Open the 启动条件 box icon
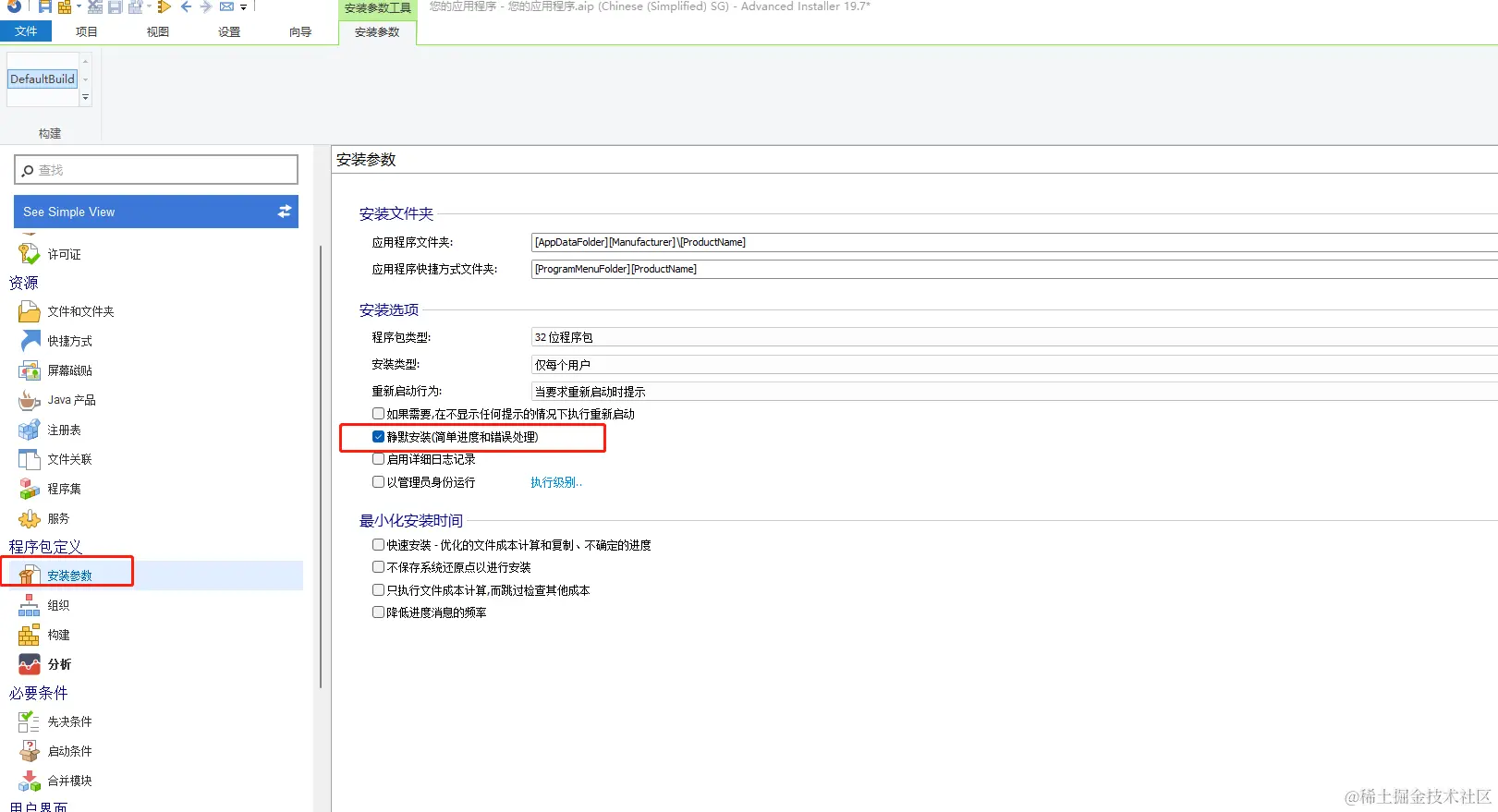1498x812 pixels. tap(29, 751)
